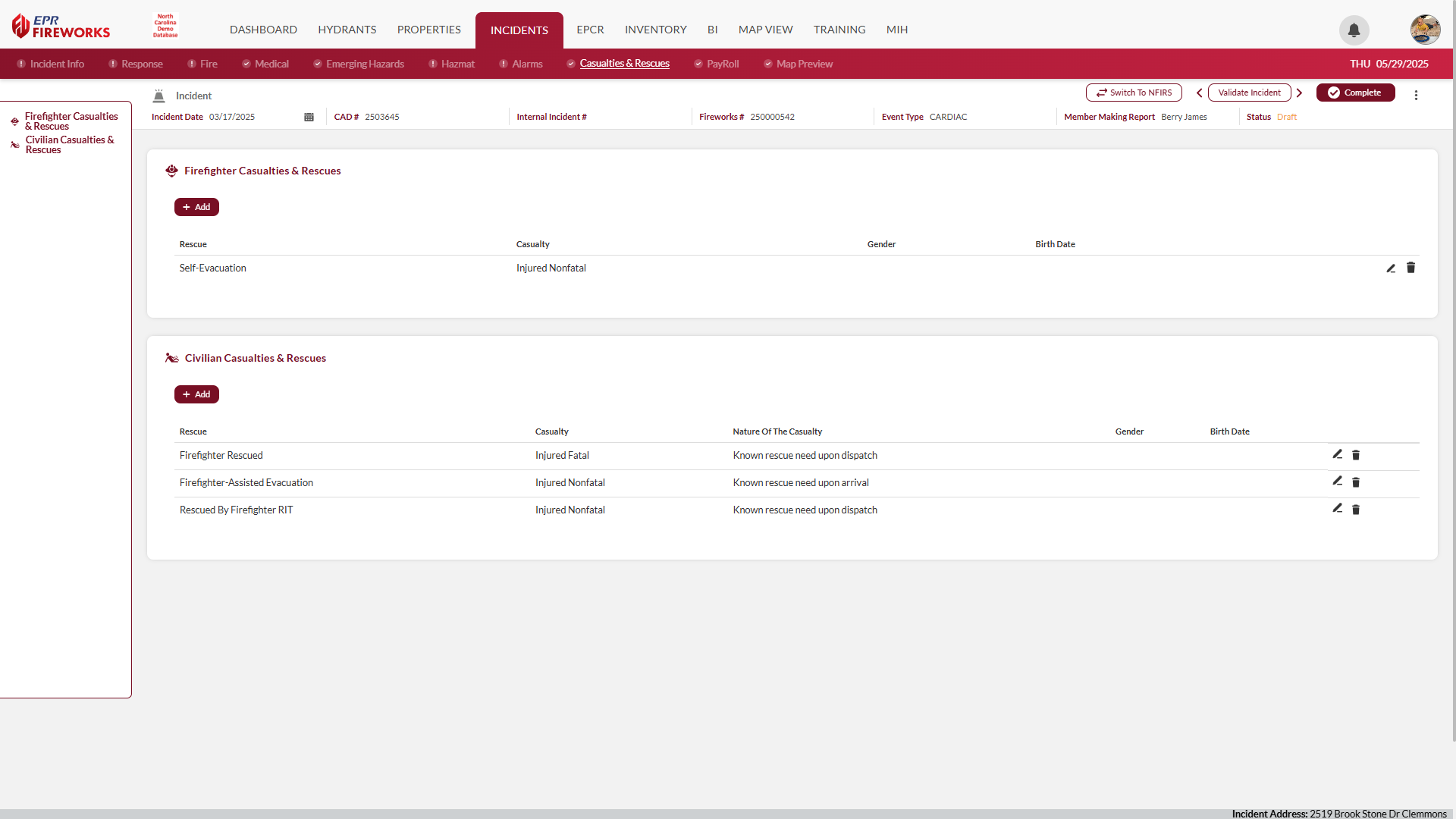Click the EPR Fireworks logo
Image resolution: width=1456 pixels, height=819 pixels.
pos(61,27)
